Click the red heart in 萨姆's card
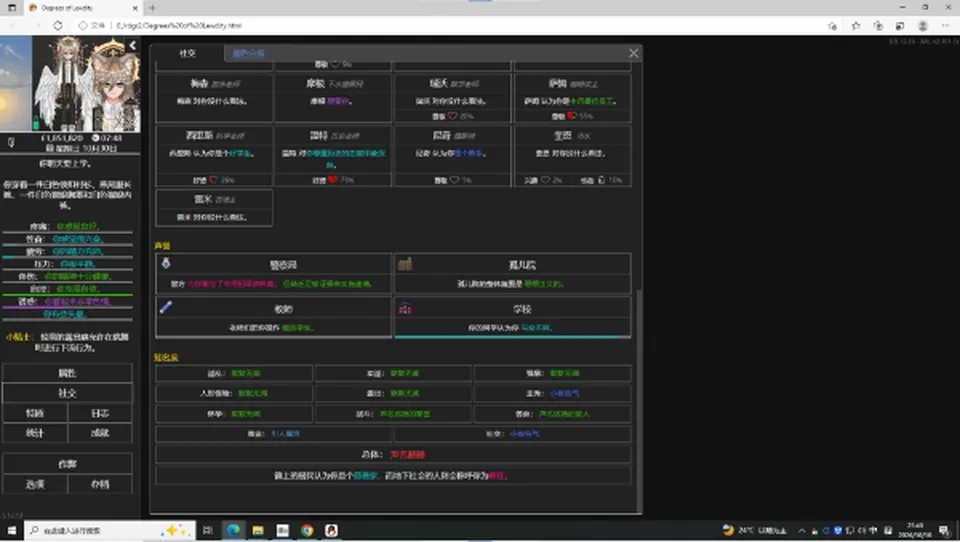Image resolution: width=960 pixels, height=542 pixels. (571, 116)
